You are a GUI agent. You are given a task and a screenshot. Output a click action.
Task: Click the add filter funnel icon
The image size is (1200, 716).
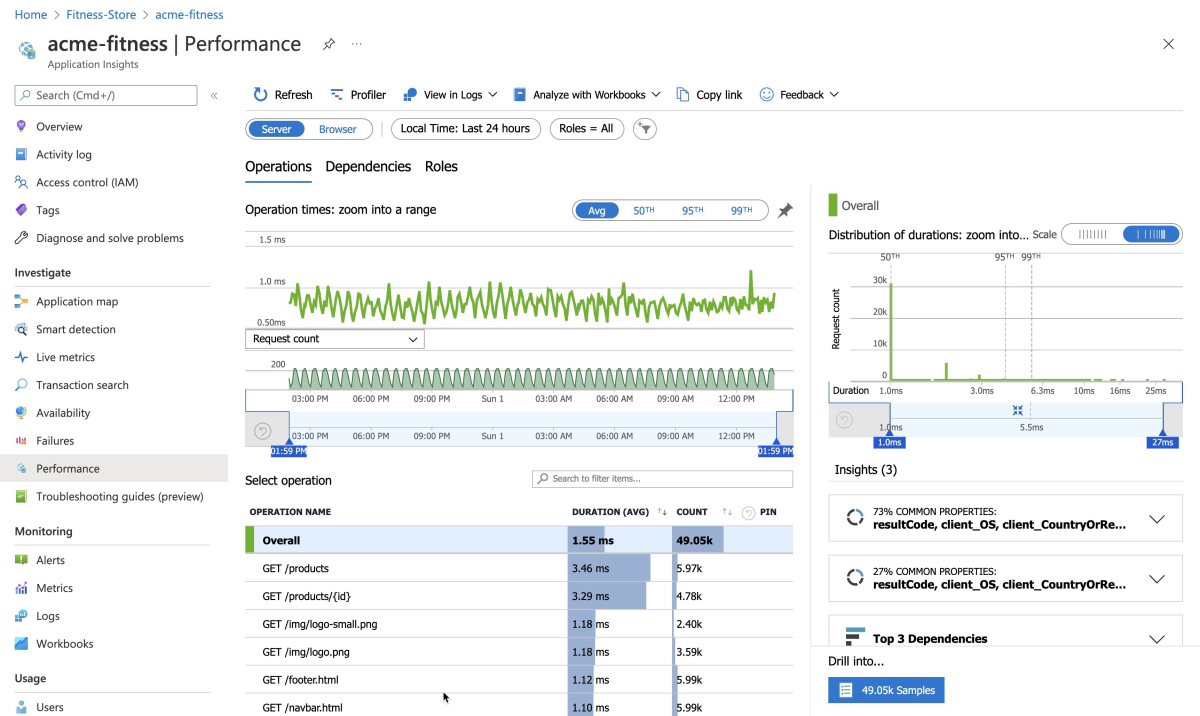[x=646, y=129]
